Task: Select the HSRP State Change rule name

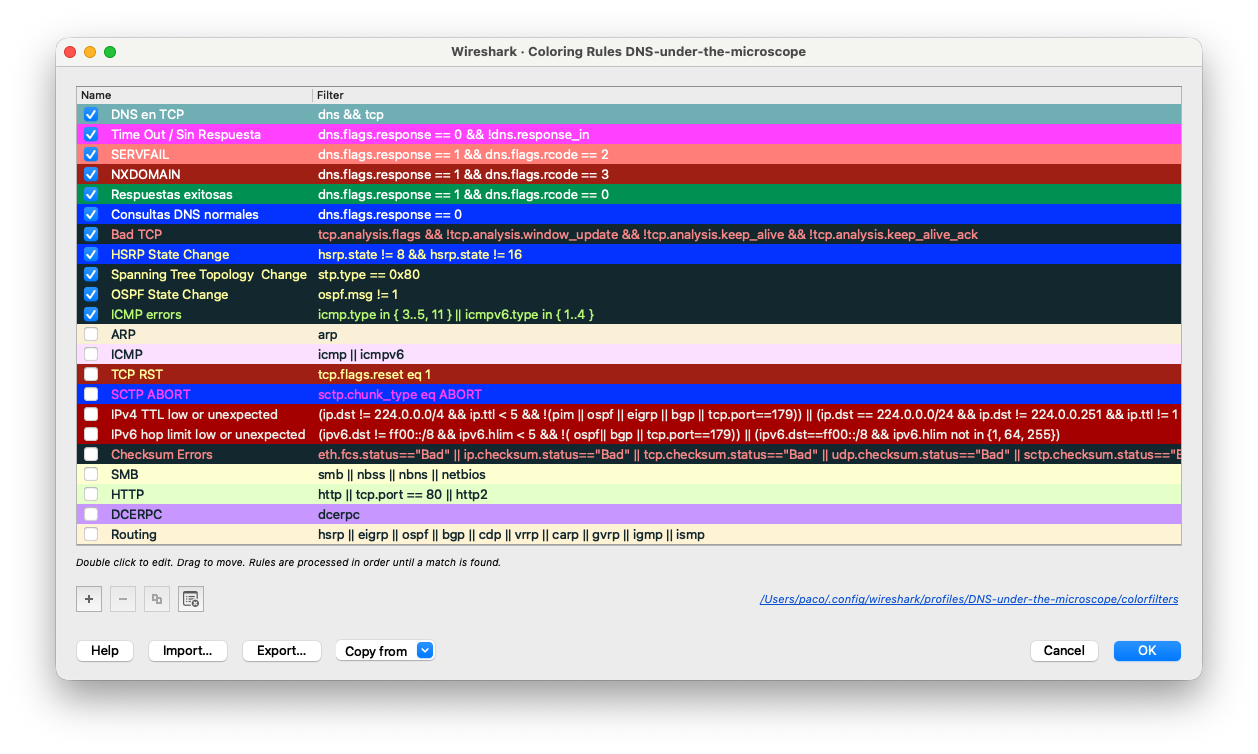Action: click(x=170, y=255)
